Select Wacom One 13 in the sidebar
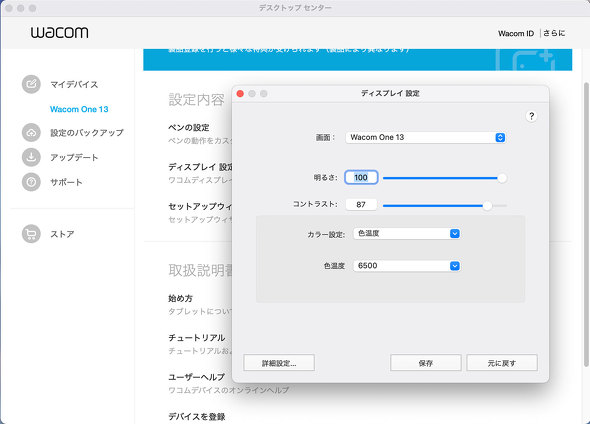The height and width of the screenshot is (424, 590). tap(79, 109)
